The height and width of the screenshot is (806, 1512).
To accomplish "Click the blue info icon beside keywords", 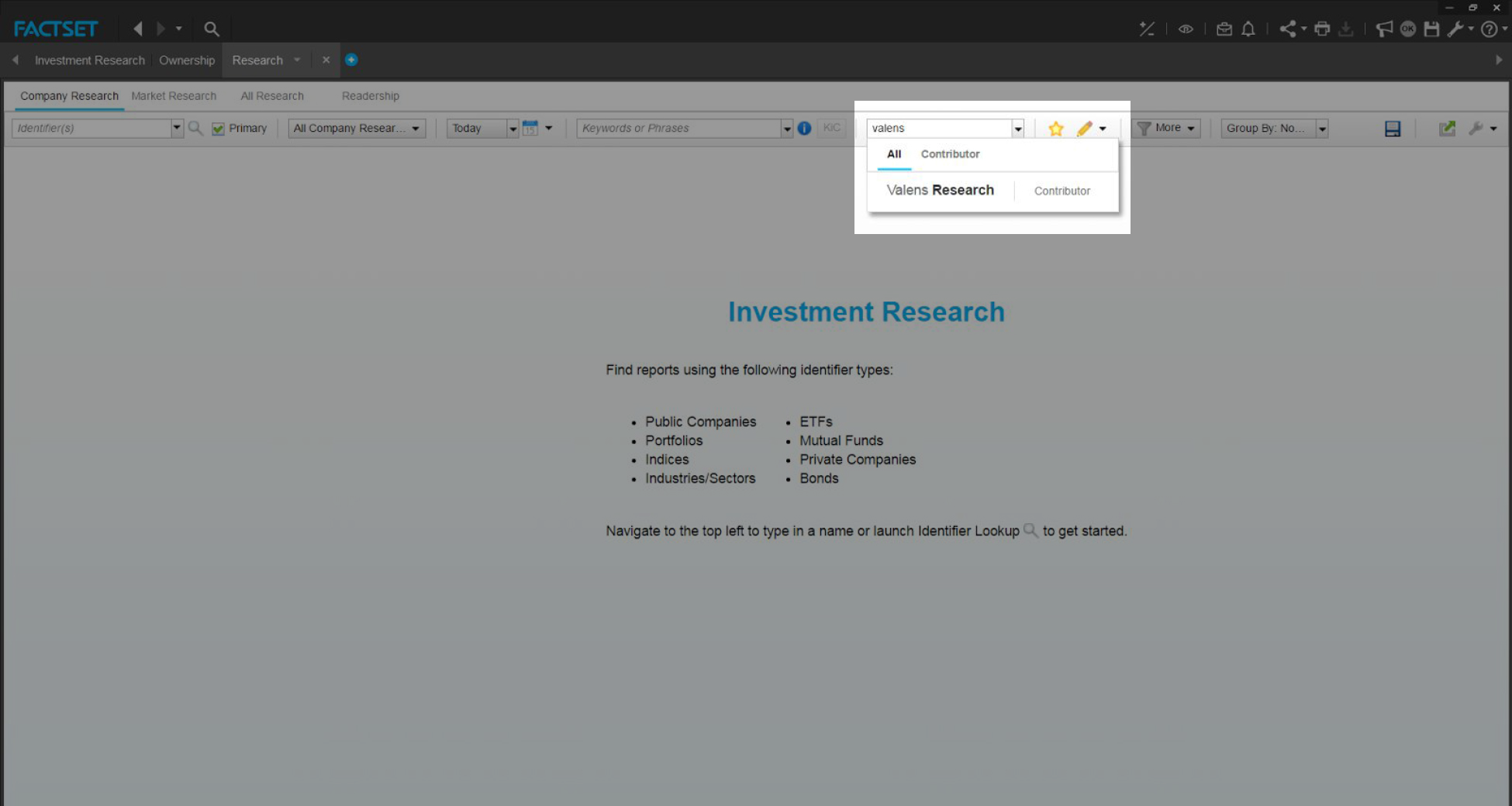I will pyautogui.click(x=804, y=128).
